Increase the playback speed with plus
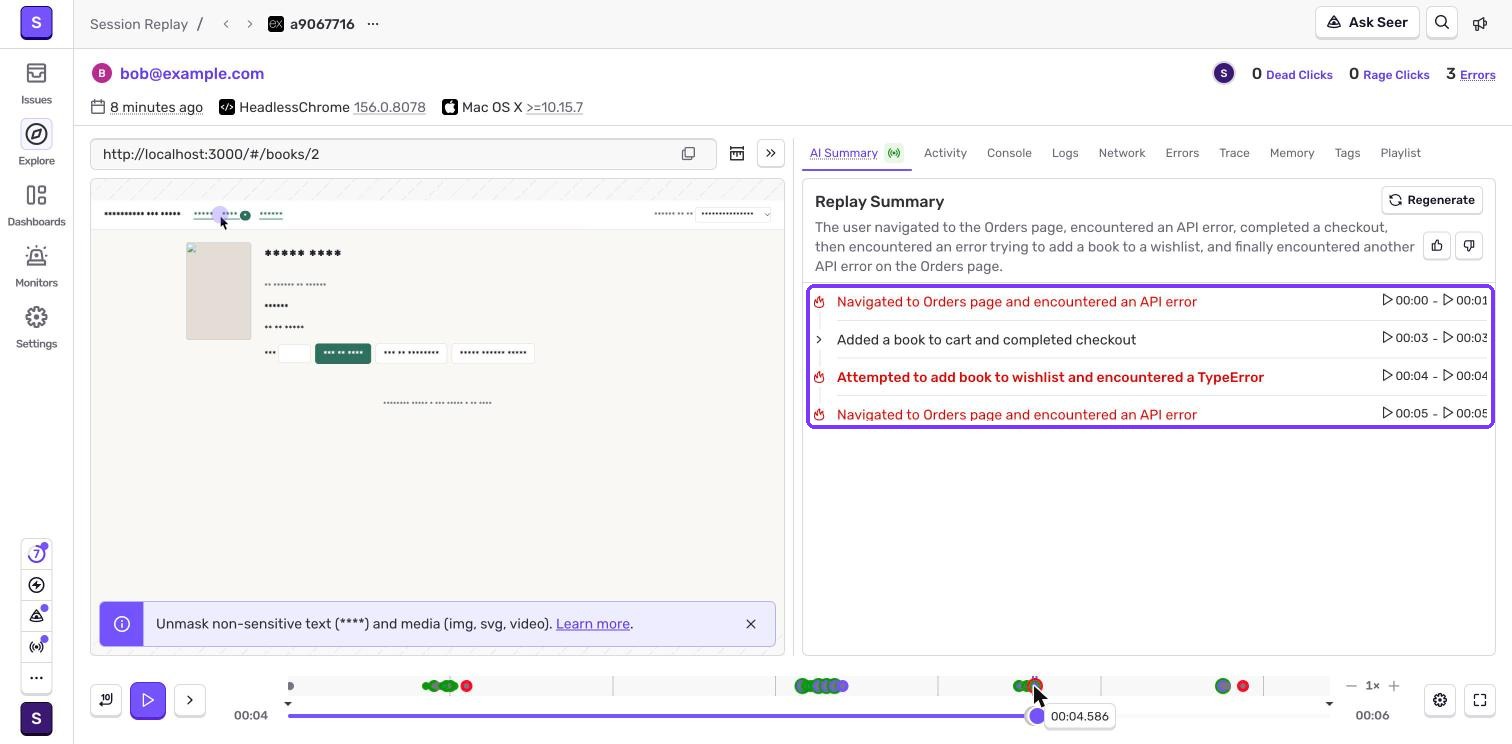The width and height of the screenshot is (1512, 744). (1394, 686)
